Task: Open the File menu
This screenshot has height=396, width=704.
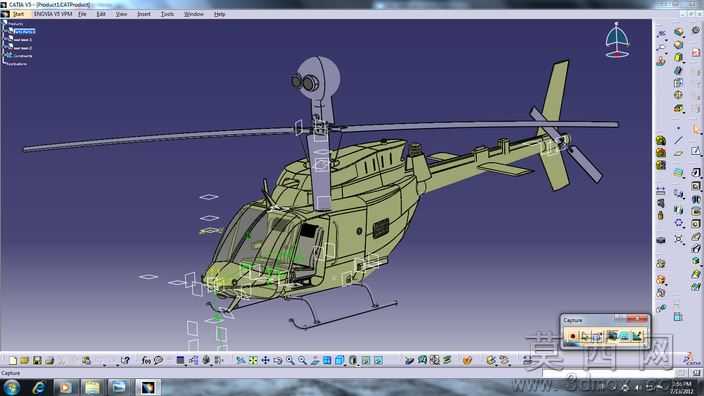Action: click(x=82, y=14)
